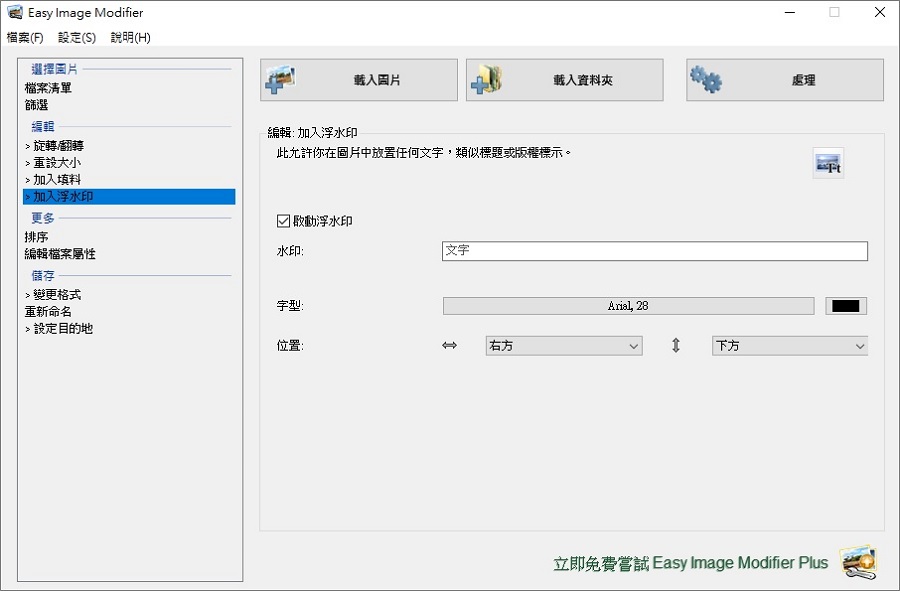Image resolution: width=900 pixels, height=591 pixels.
Task: Click the 水印 watermark text field
Action: (655, 251)
